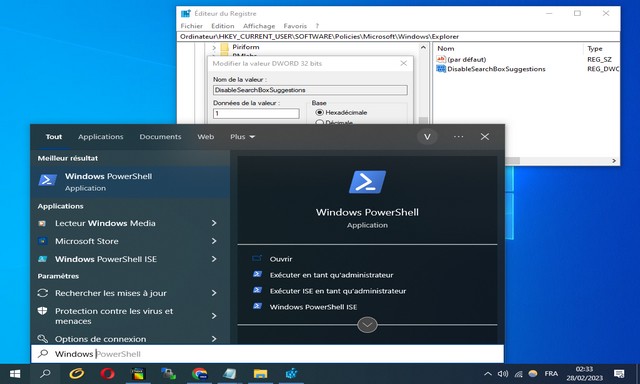Click the Windows search text box
This screenshot has height=384, width=640.
(267, 354)
